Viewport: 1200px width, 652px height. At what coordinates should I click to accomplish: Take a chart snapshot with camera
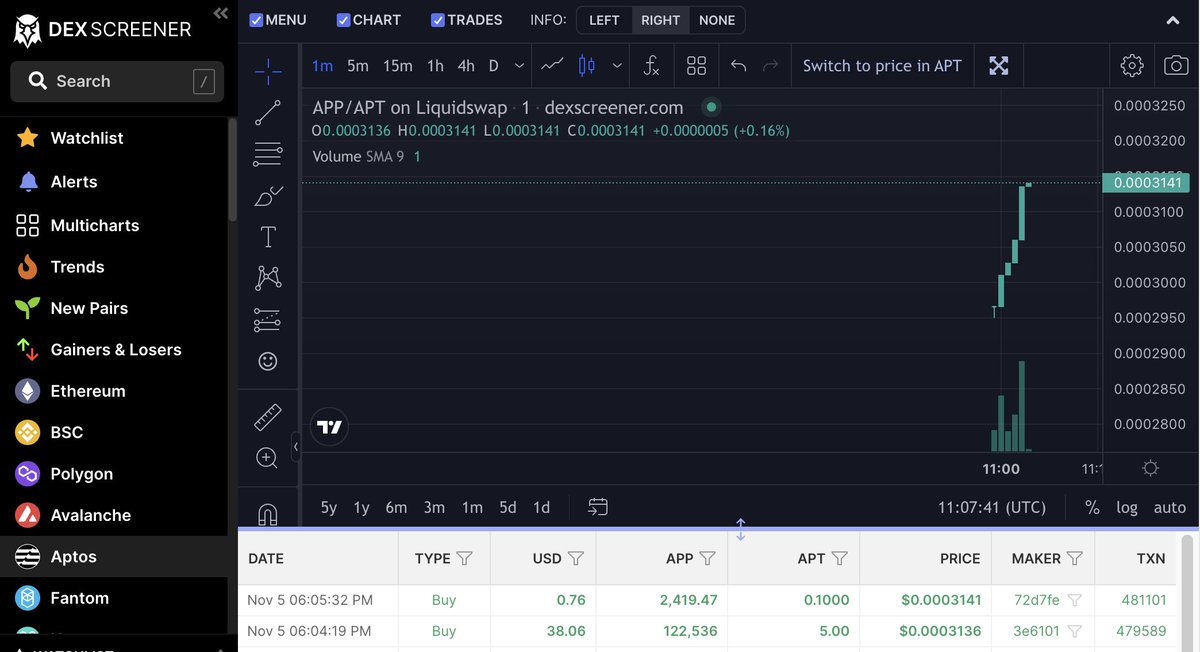click(1176, 66)
